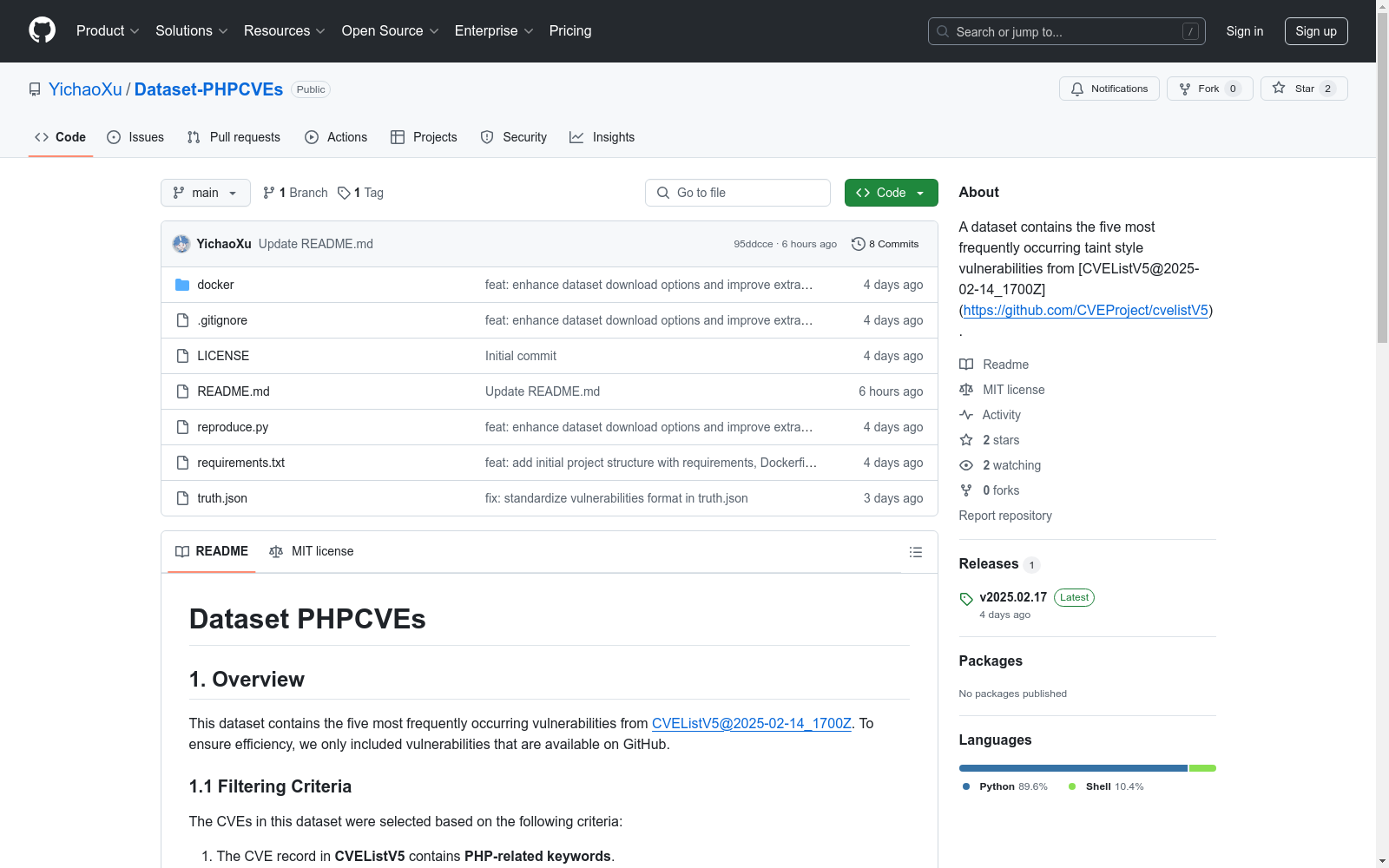
Task: Click the scales icon next to MIT license
Action: point(966,390)
